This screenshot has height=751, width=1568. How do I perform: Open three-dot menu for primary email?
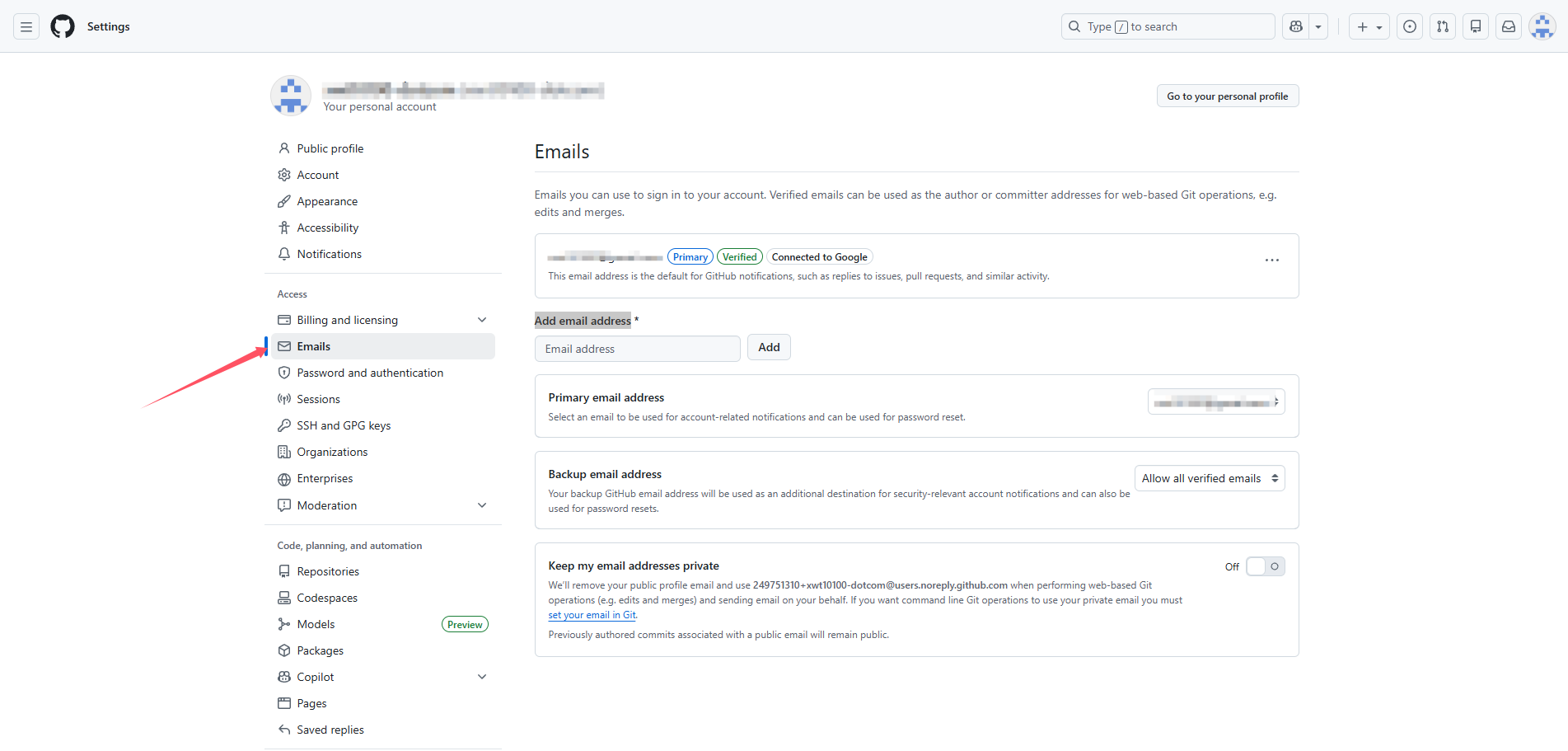point(1271,261)
